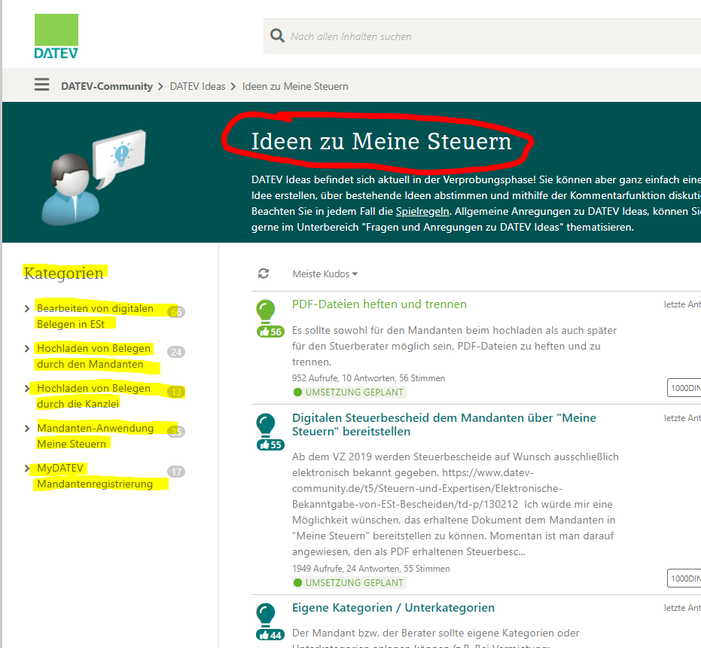Give kudos on the 44-votes thumbs-up badge
Image resolution: width=701 pixels, height=648 pixels.
click(x=270, y=635)
